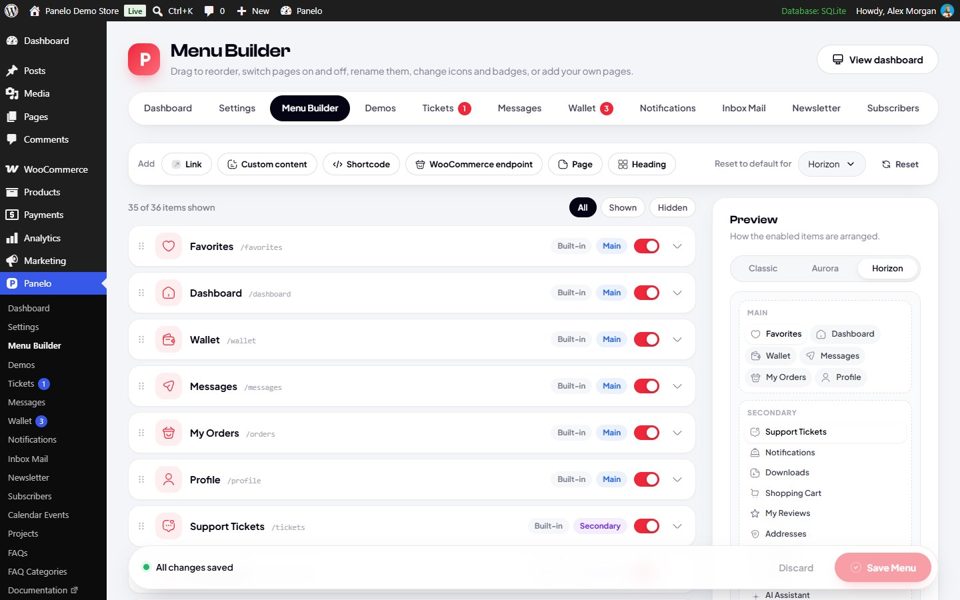The image size is (960, 600).
Task: Click the Media icon in sidebar
Action: (x=12, y=93)
